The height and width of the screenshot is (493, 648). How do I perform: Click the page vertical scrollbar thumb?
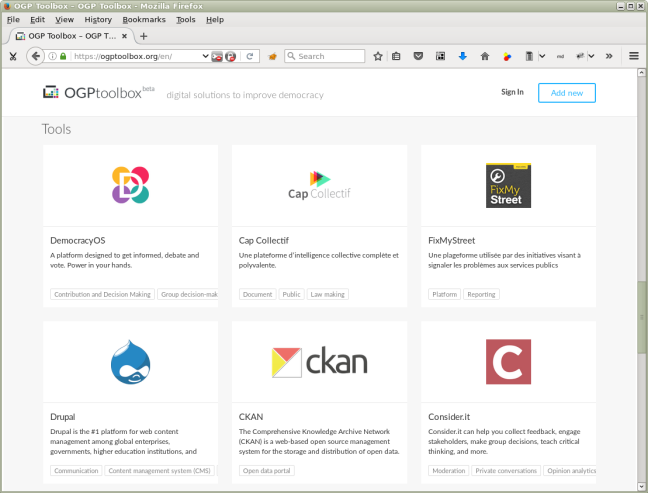coord(641,317)
